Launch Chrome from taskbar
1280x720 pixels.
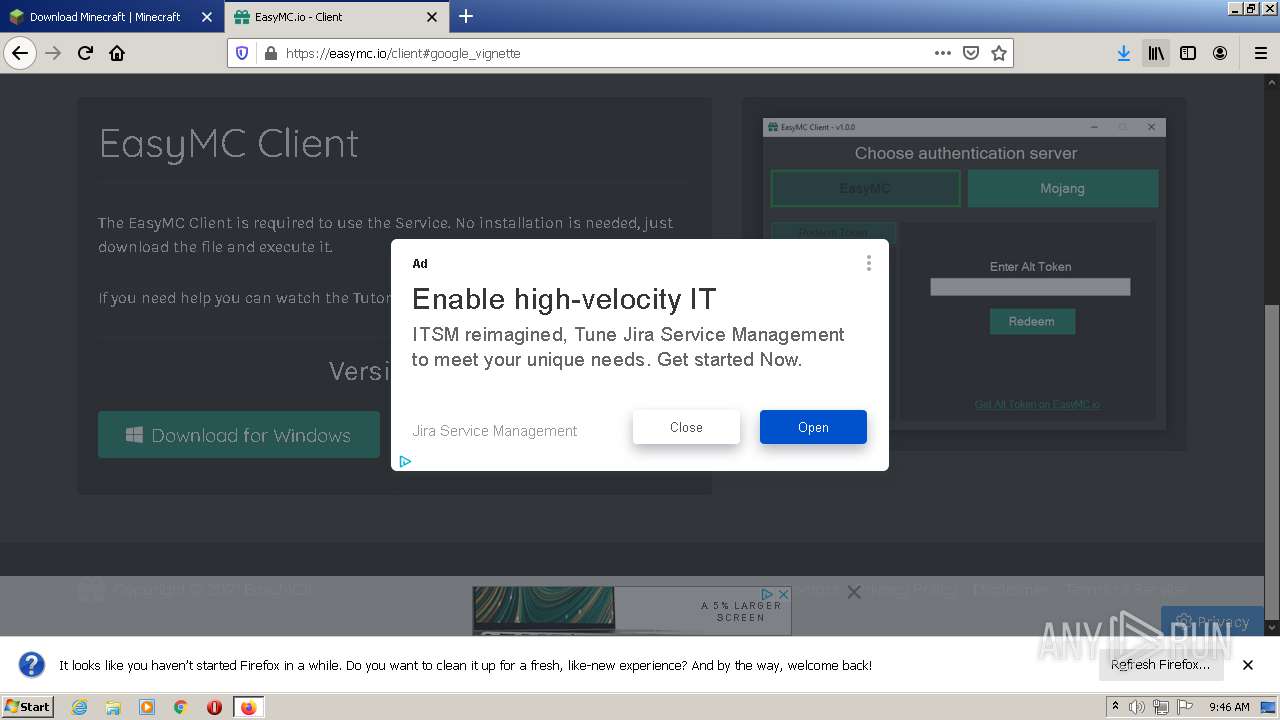pos(180,707)
